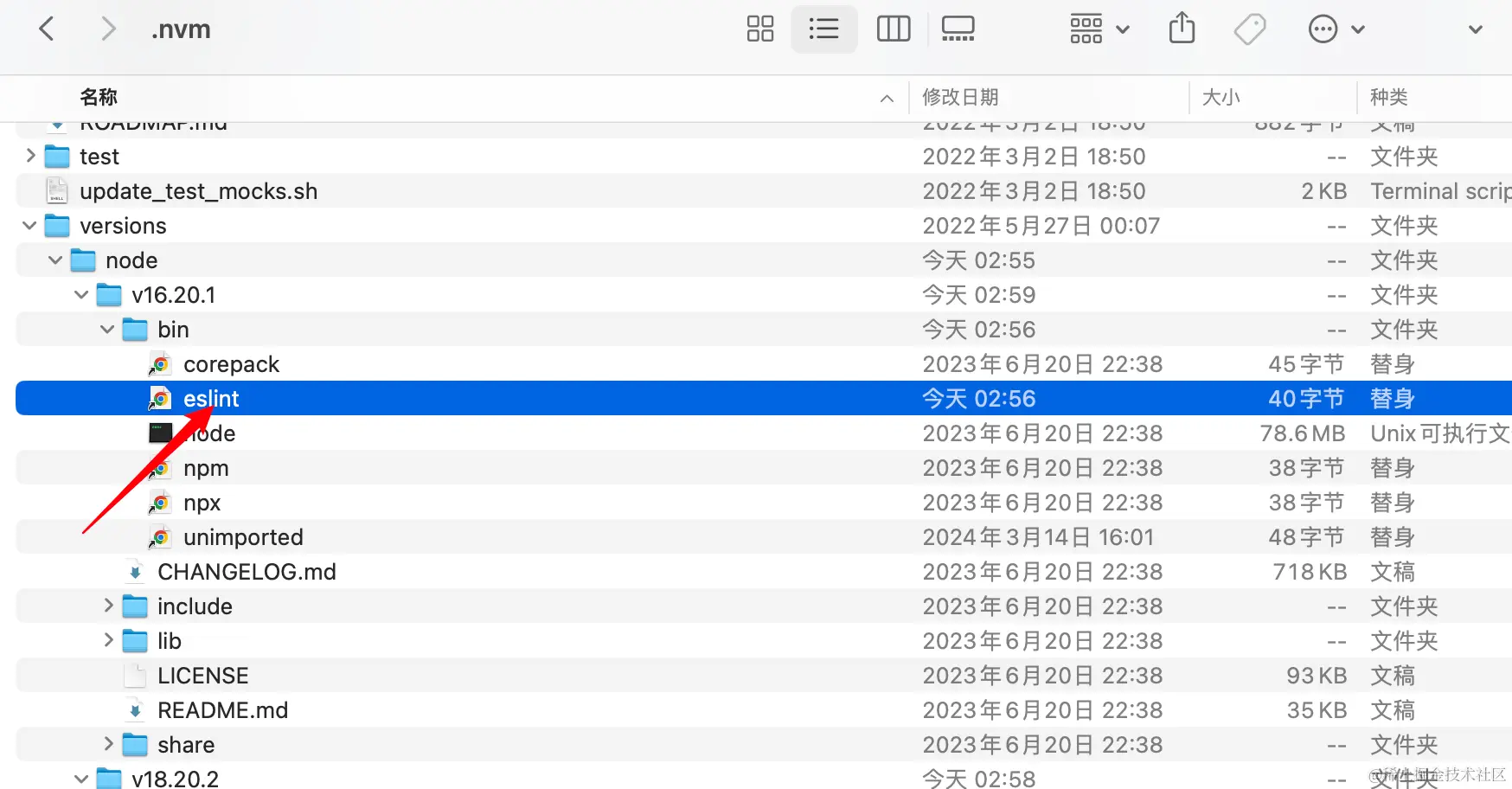
Task: Open the group-by options dropdown
Action: 1099,29
